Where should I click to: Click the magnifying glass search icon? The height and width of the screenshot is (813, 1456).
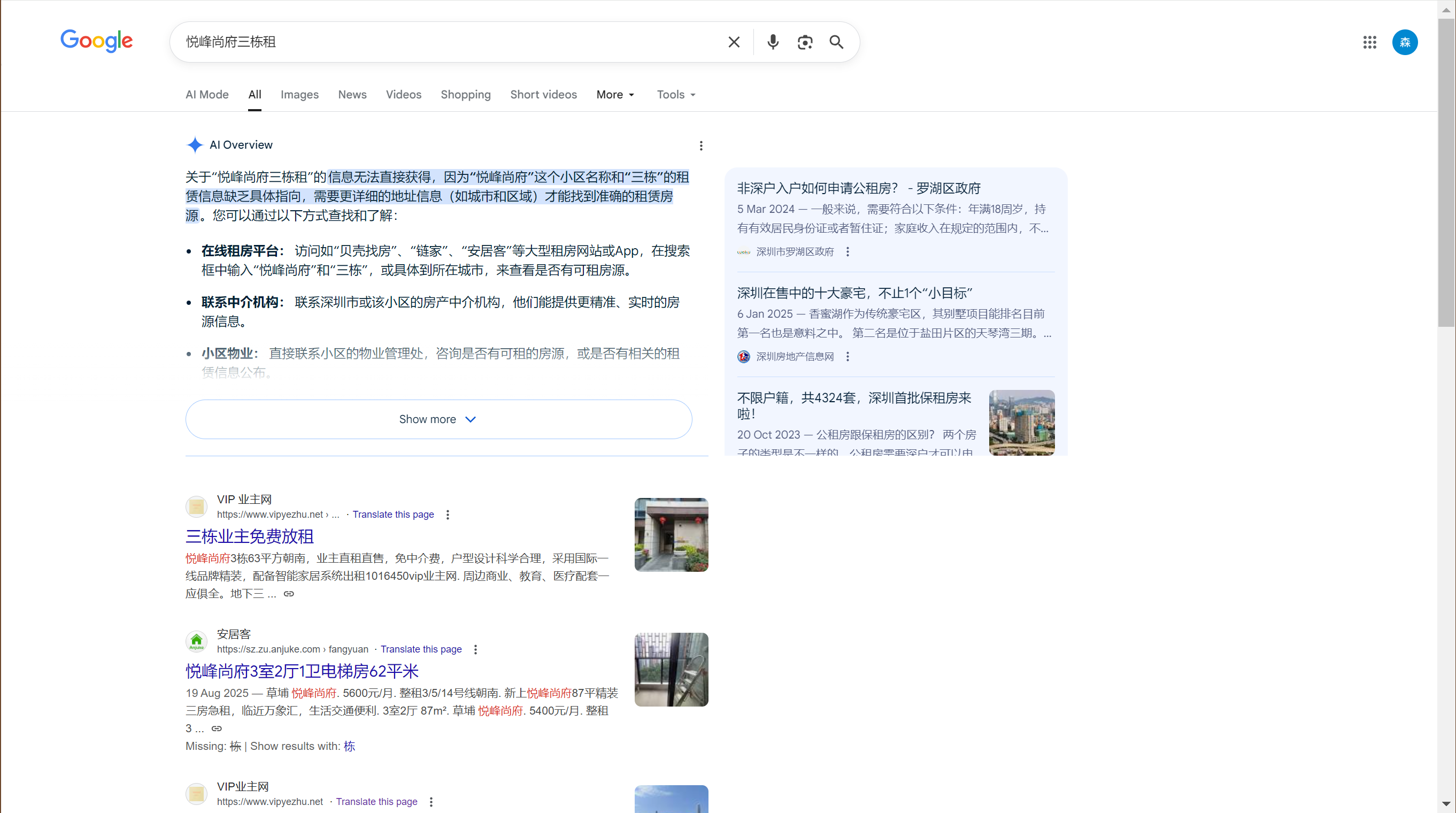(836, 42)
